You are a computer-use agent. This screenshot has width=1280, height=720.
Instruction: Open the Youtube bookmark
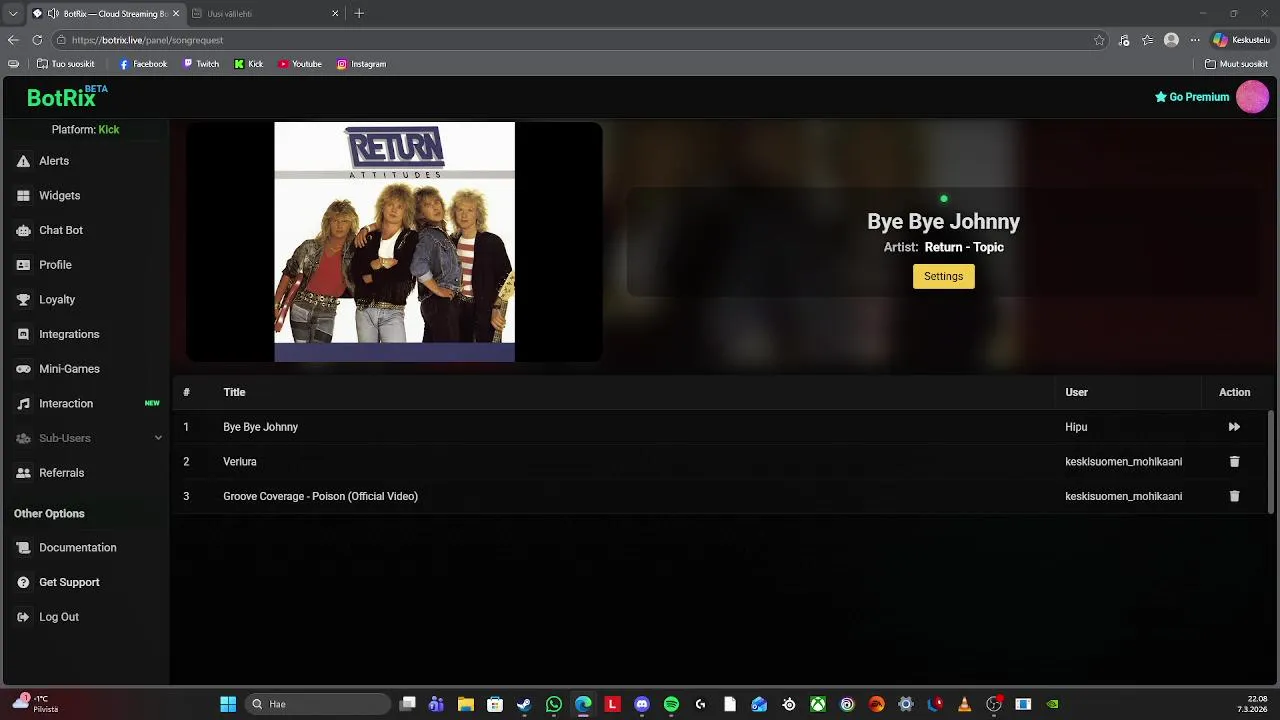[x=300, y=64]
